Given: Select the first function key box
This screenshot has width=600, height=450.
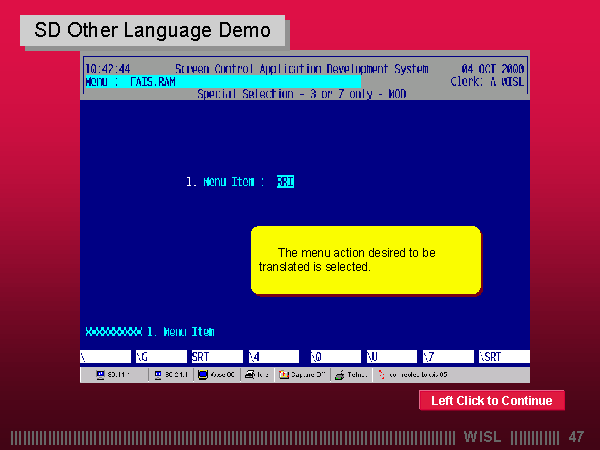Looking at the screenshot, I should pos(105,356).
